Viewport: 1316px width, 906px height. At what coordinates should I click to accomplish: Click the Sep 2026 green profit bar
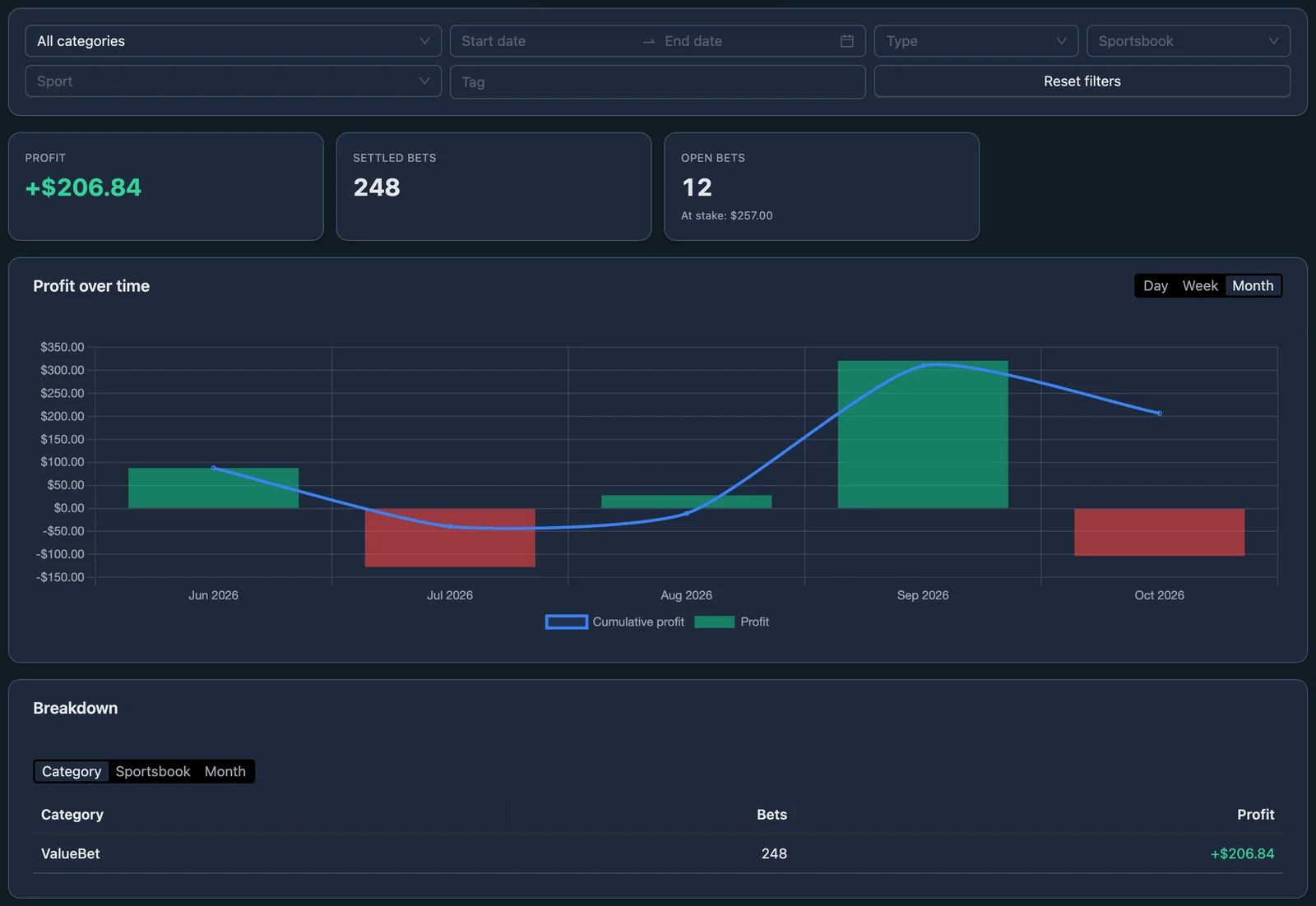(923, 434)
